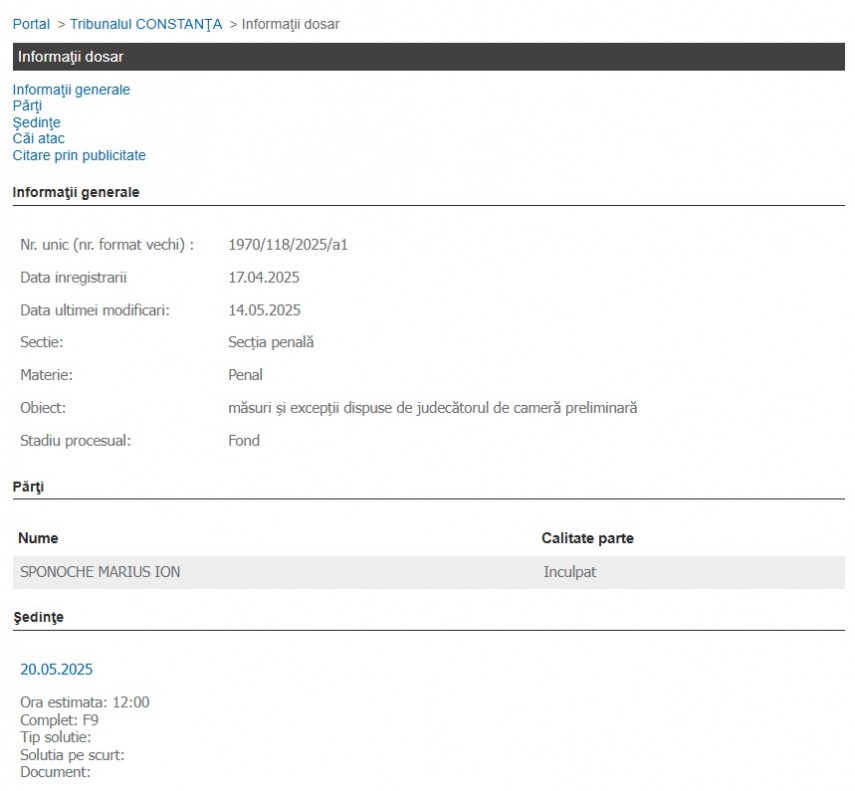This screenshot has width=855, height=791.
Task: Click the Sectie label
Action: click(41, 342)
